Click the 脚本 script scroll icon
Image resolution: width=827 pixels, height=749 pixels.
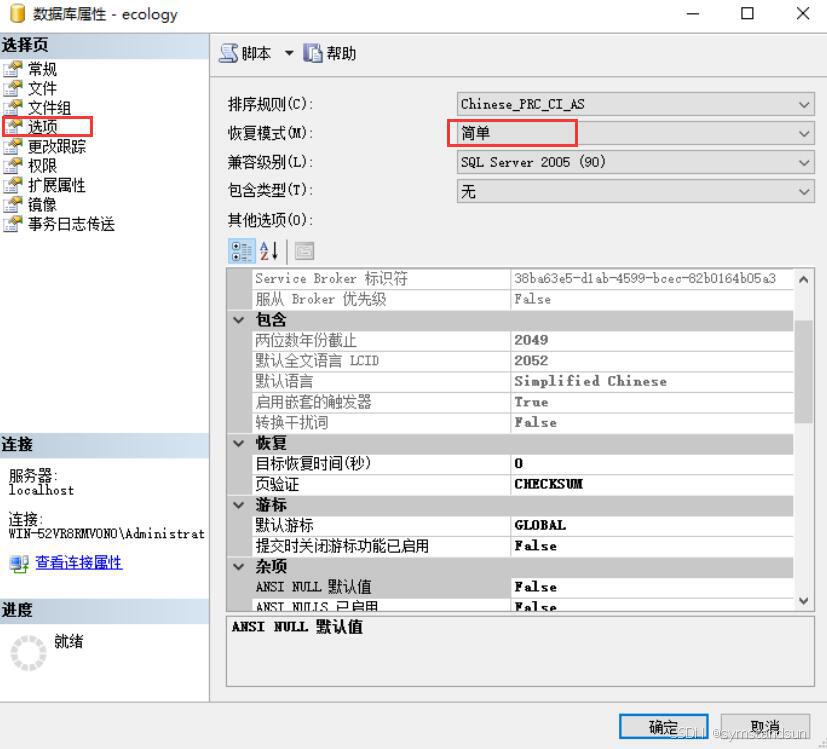(x=229, y=53)
